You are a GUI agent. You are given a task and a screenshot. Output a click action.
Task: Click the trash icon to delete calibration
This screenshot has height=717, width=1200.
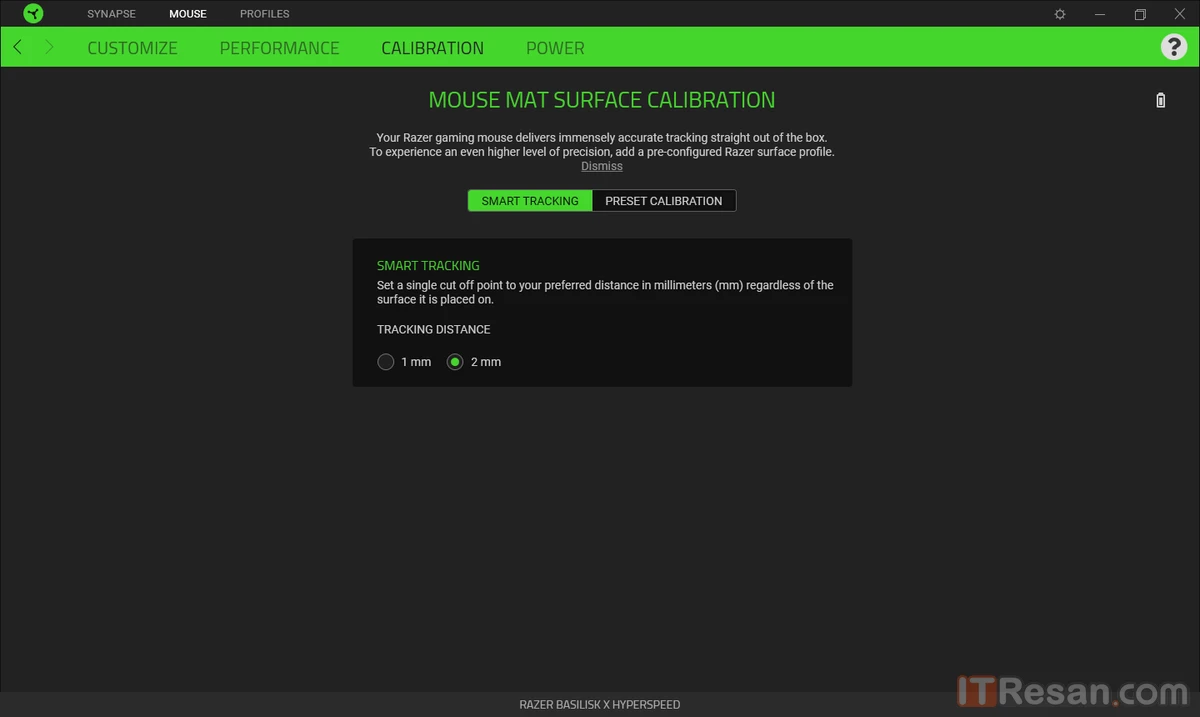tap(1160, 100)
